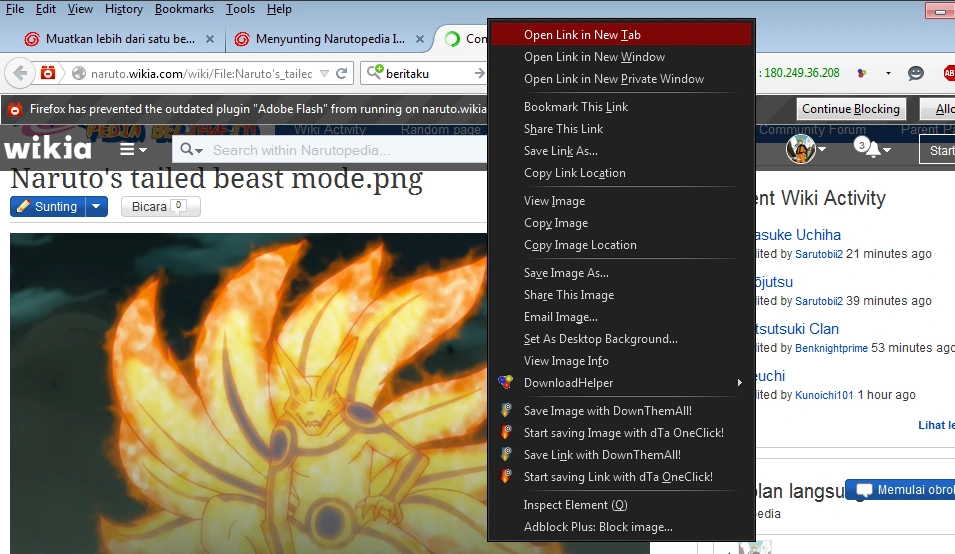
Task: Expand the DownloadHelper submenu
Action: (621, 382)
